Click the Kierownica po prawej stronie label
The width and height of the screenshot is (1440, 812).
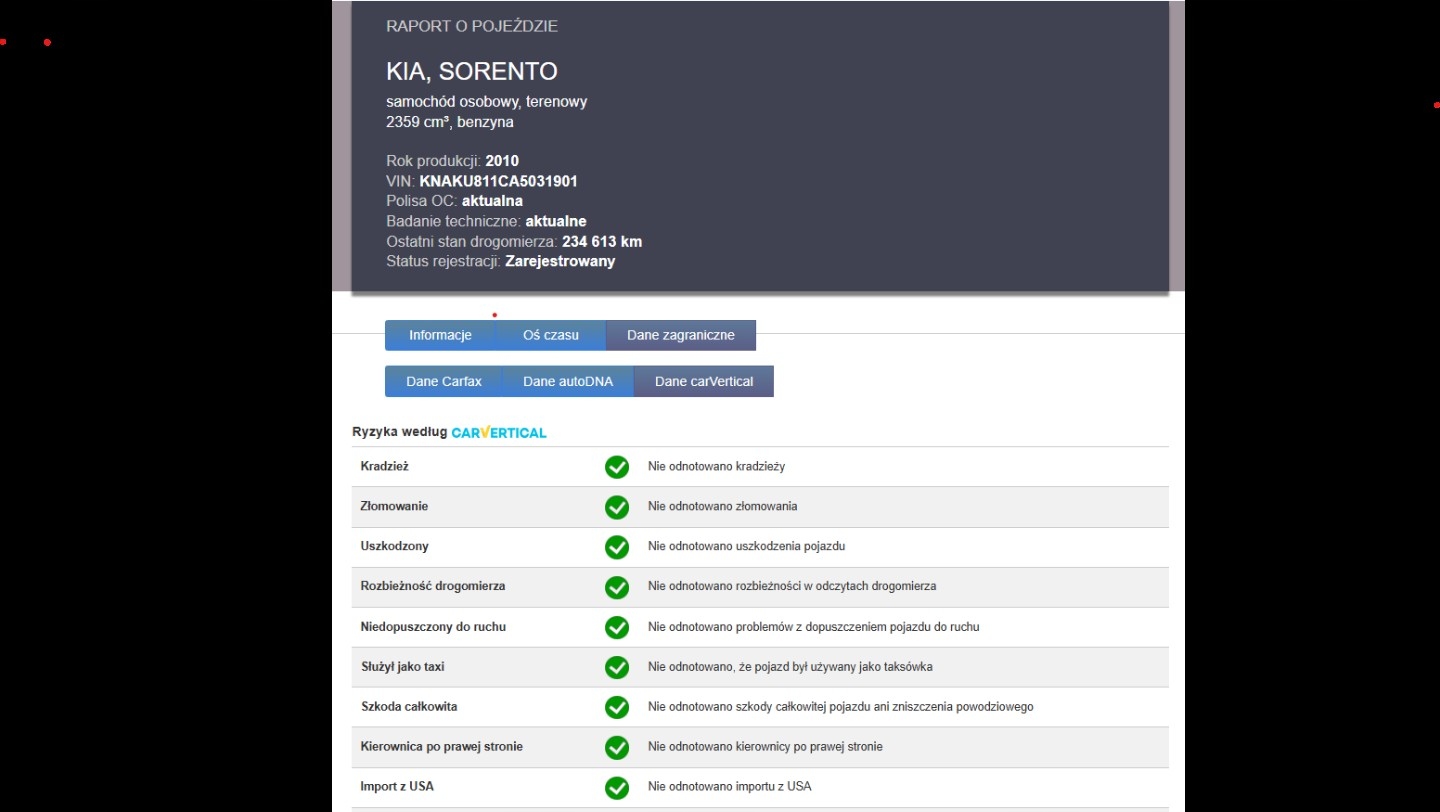click(441, 747)
